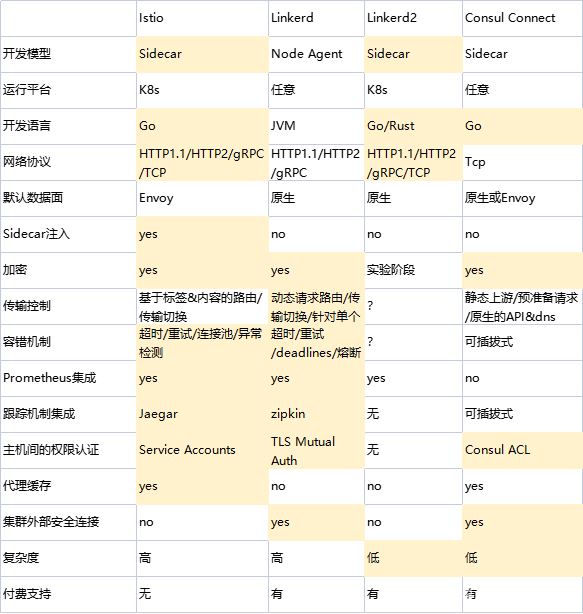Click the HTTP1.1/HTTP2/gRPC/TCP cell under Istio
583x614 pixels.
click(202, 163)
